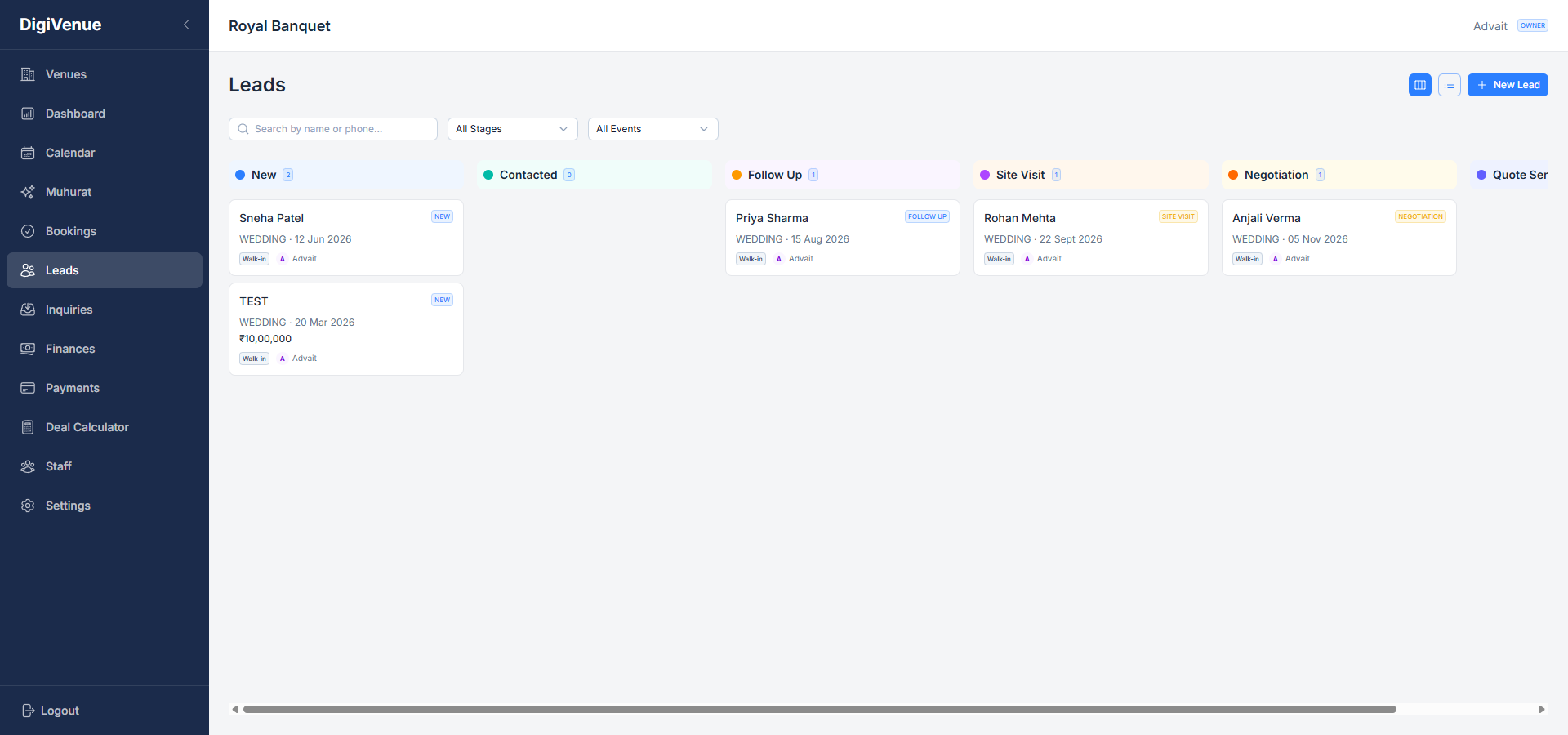Click the ₹10,00,000 amount on TEST card
The width and height of the screenshot is (1568, 735).
tap(265, 339)
